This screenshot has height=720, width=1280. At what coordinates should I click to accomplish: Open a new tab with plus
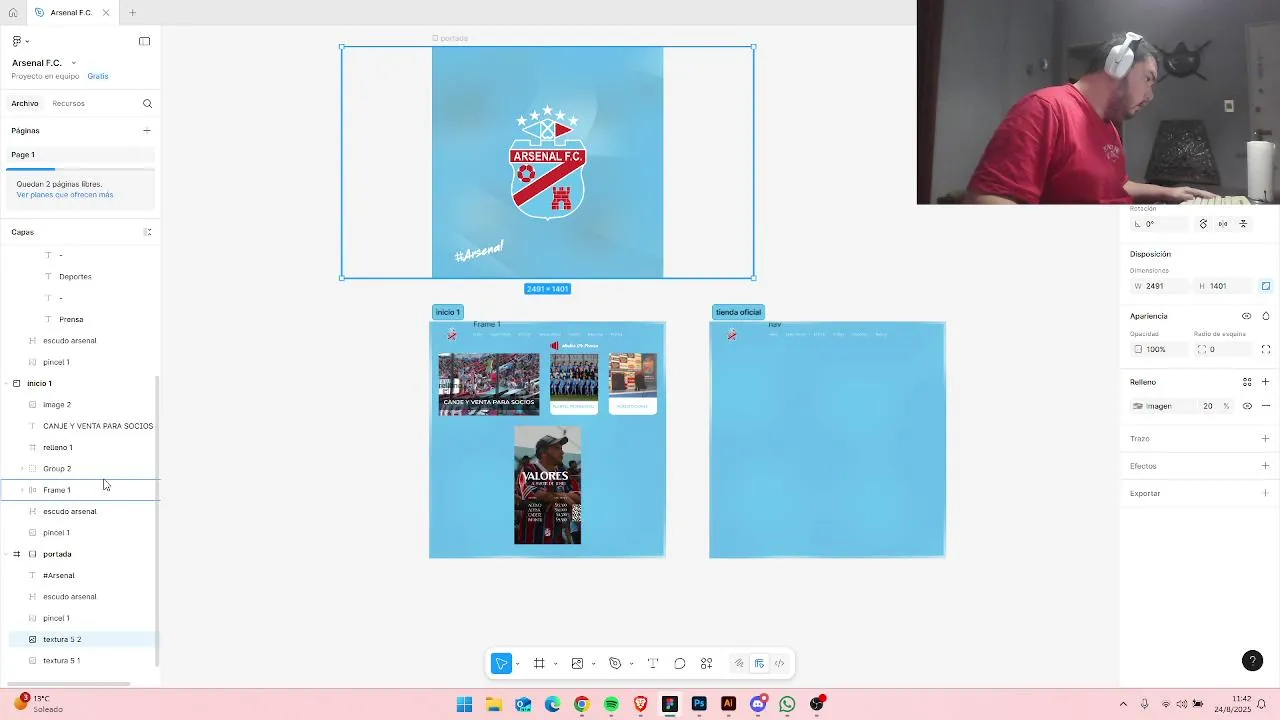pyautogui.click(x=132, y=13)
